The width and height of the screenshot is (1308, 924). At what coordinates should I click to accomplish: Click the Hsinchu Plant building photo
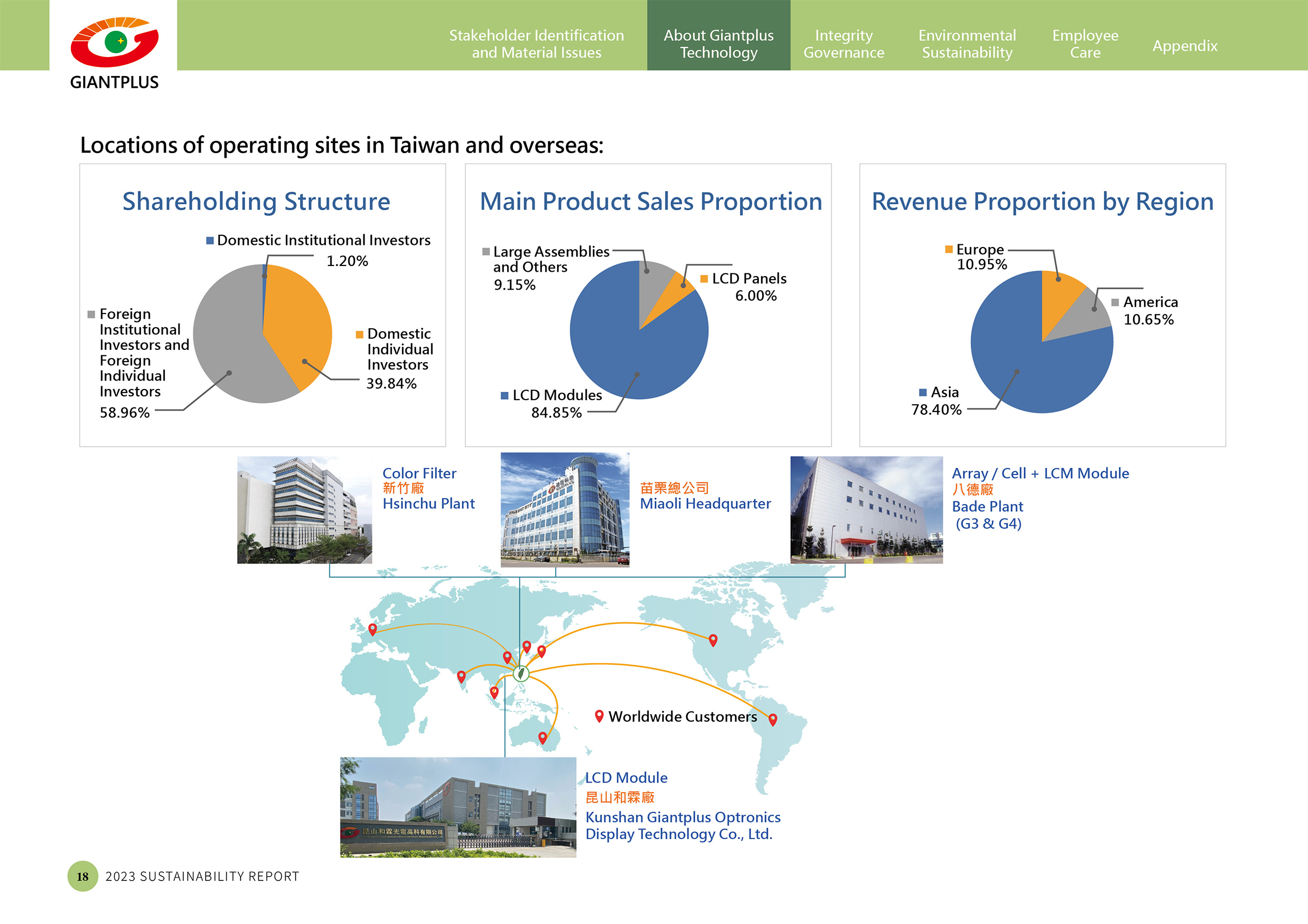tap(304, 510)
